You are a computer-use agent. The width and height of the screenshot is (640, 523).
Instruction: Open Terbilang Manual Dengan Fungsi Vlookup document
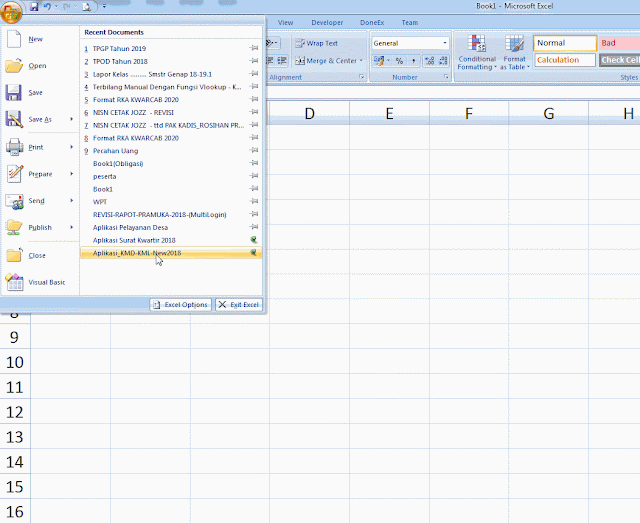[x=171, y=87]
